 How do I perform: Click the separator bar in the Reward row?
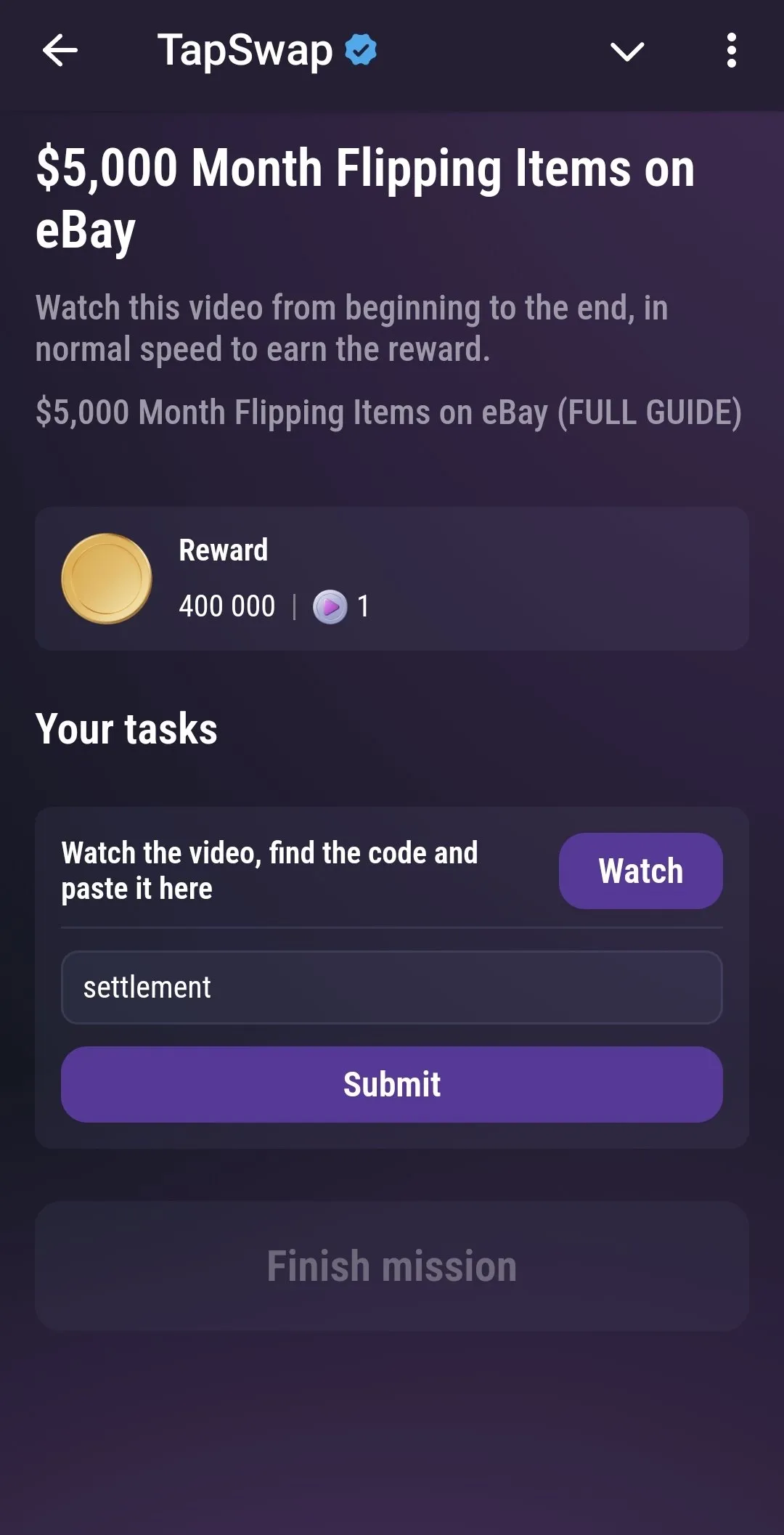tap(294, 607)
